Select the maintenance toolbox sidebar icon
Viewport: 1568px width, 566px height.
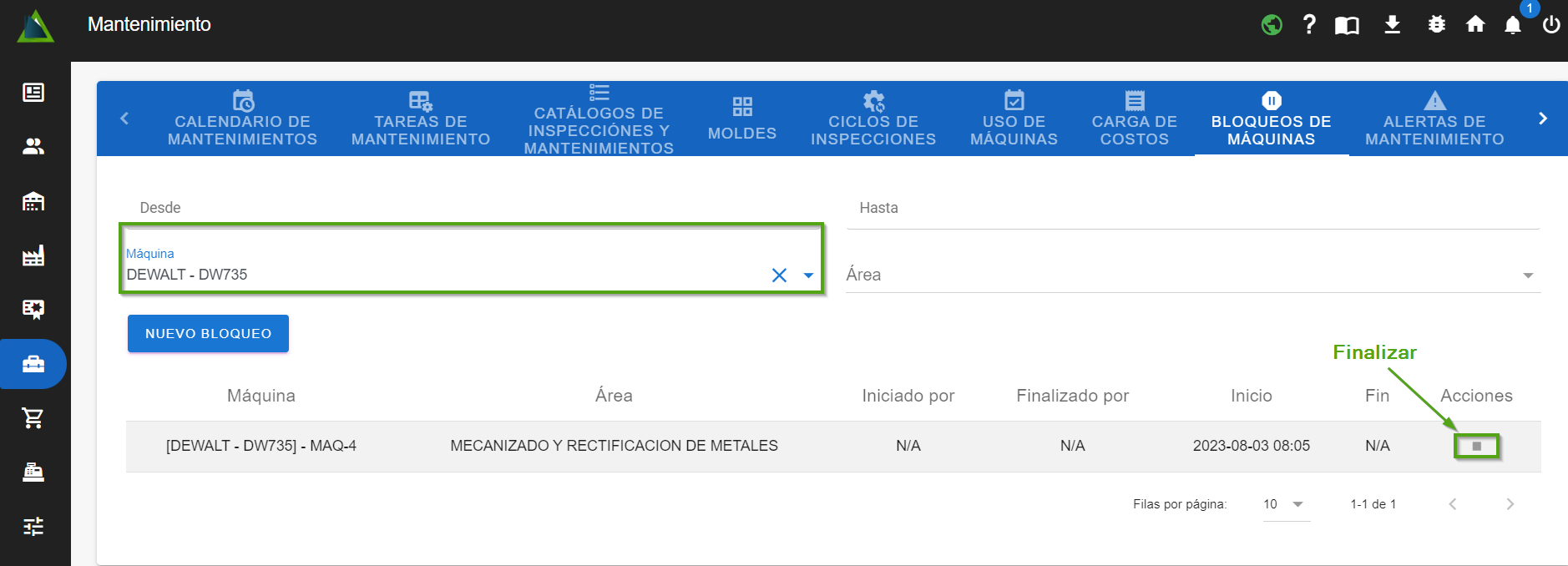point(33,364)
